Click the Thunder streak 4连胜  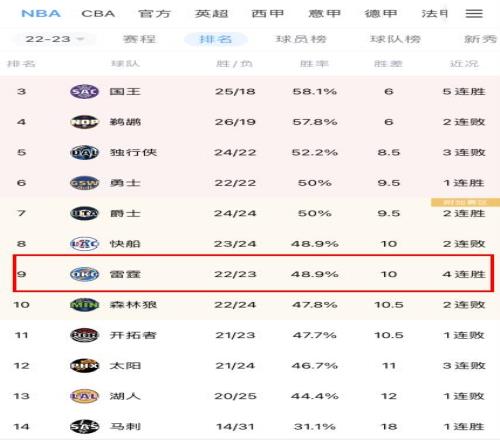coord(464,274)
